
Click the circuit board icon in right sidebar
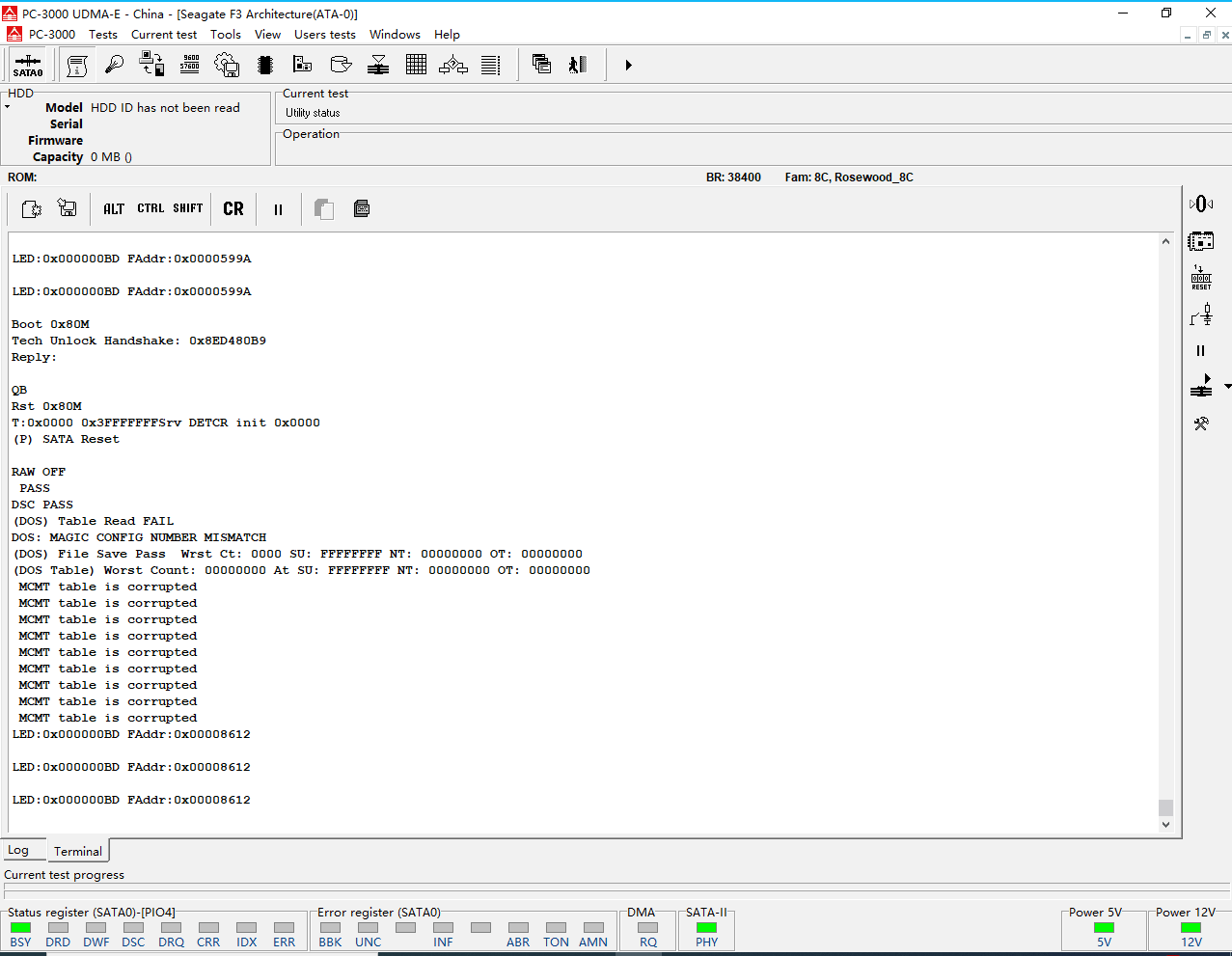[1201, 241]
